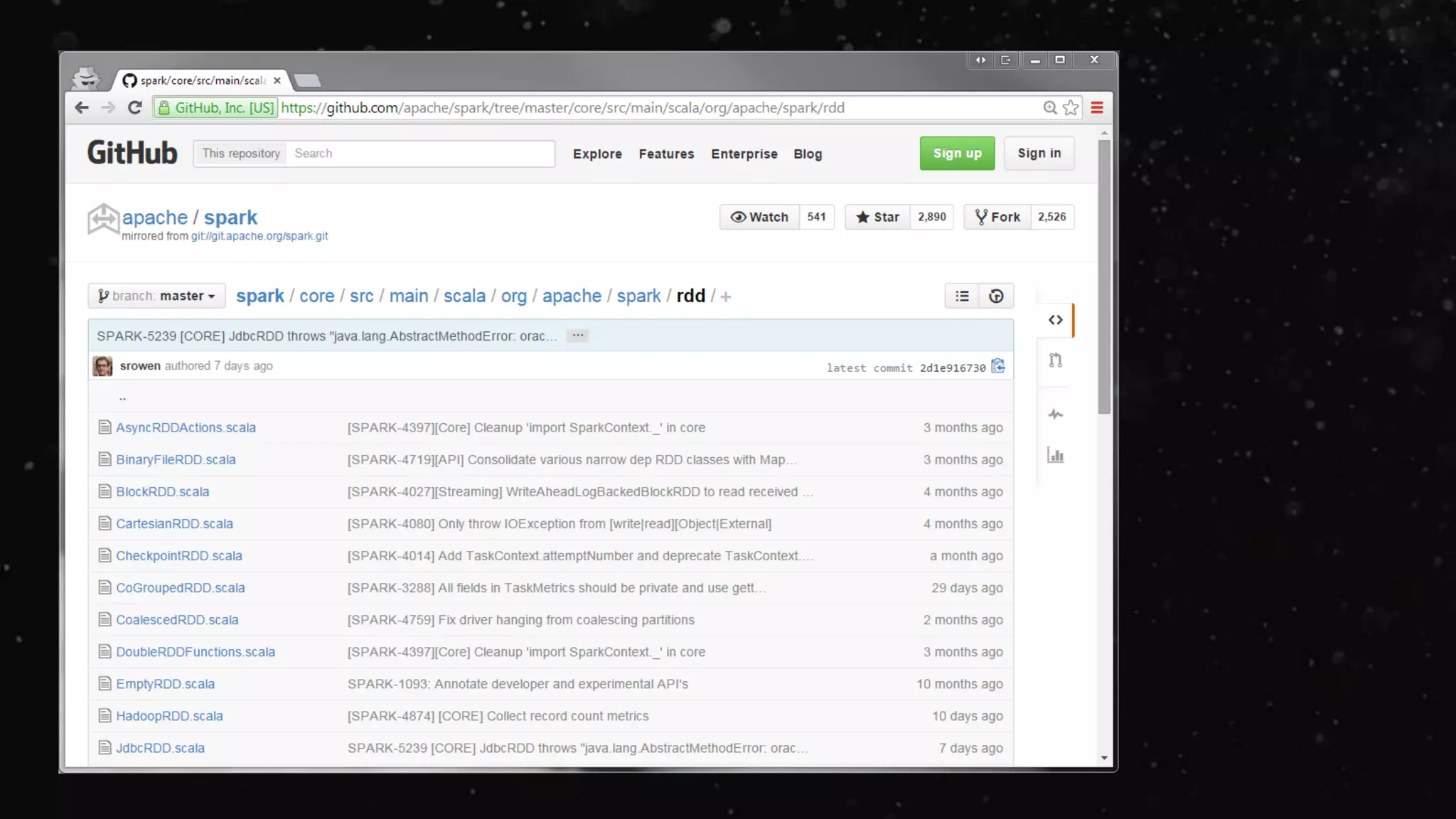Click the bookmark star in address bar
This screenshot has height=819, width=1456.
[1071, 108]
